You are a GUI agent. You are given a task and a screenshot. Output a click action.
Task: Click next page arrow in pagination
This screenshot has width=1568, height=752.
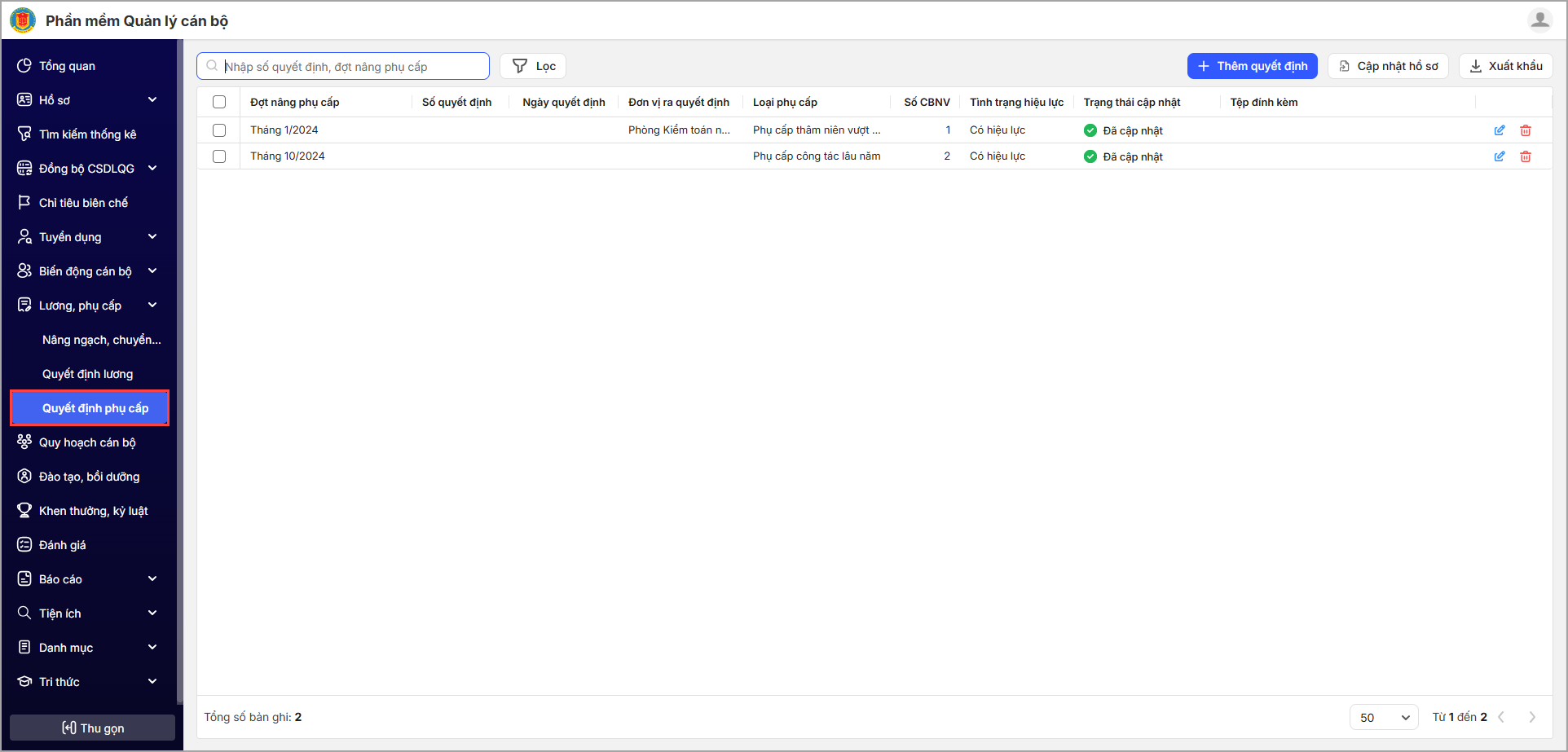pyautogui.click(x=1531, y=717)
